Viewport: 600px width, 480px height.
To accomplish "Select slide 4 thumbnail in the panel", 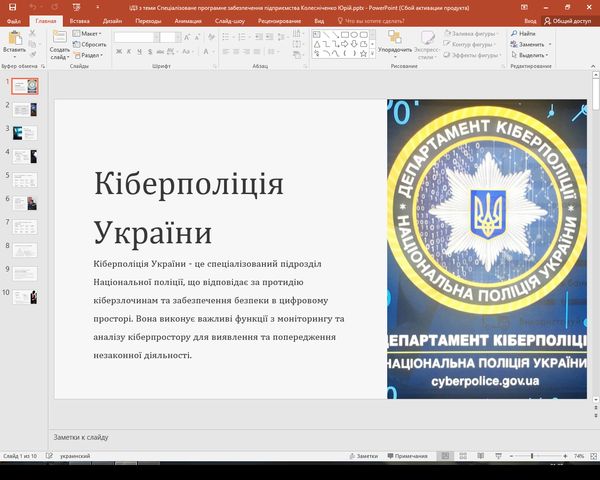I will tap(25, 156).
